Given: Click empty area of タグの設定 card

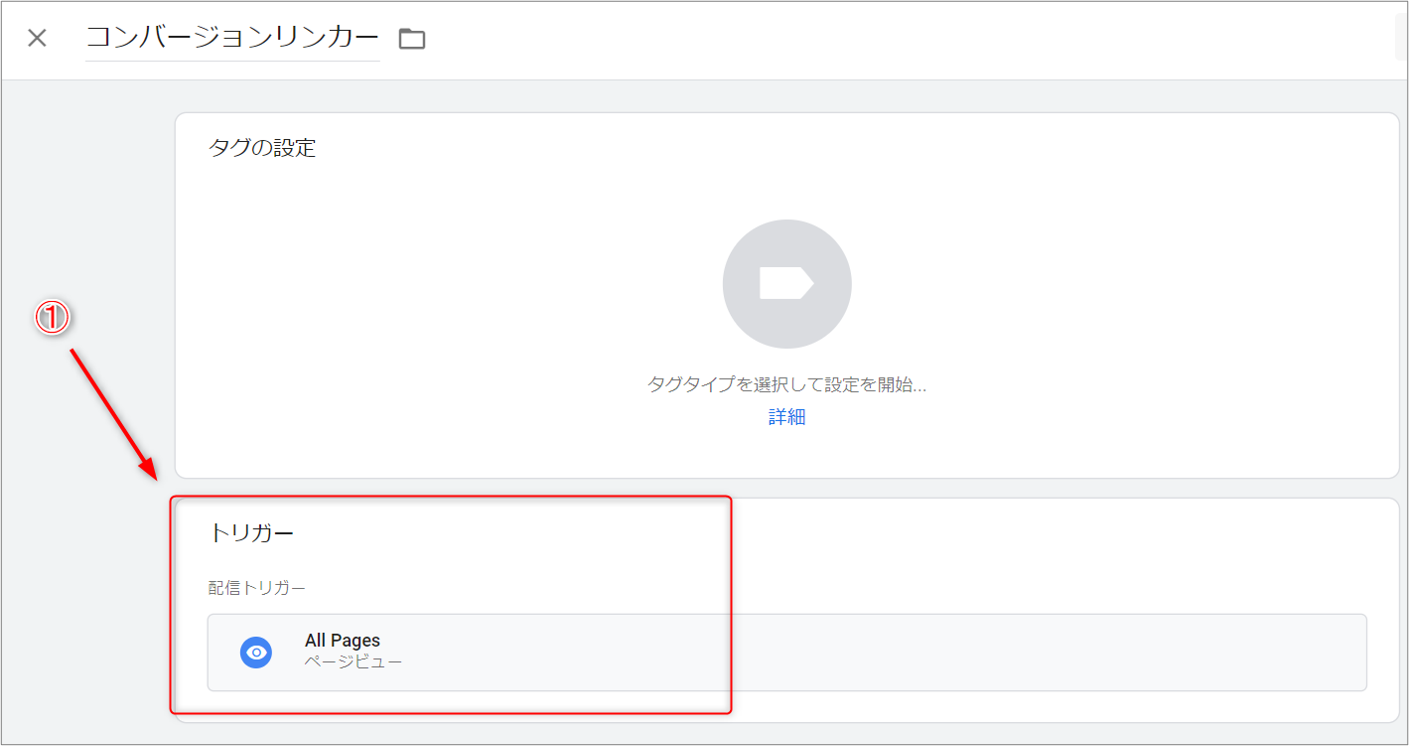Looking at the screenshot, I should (1100, 300).
